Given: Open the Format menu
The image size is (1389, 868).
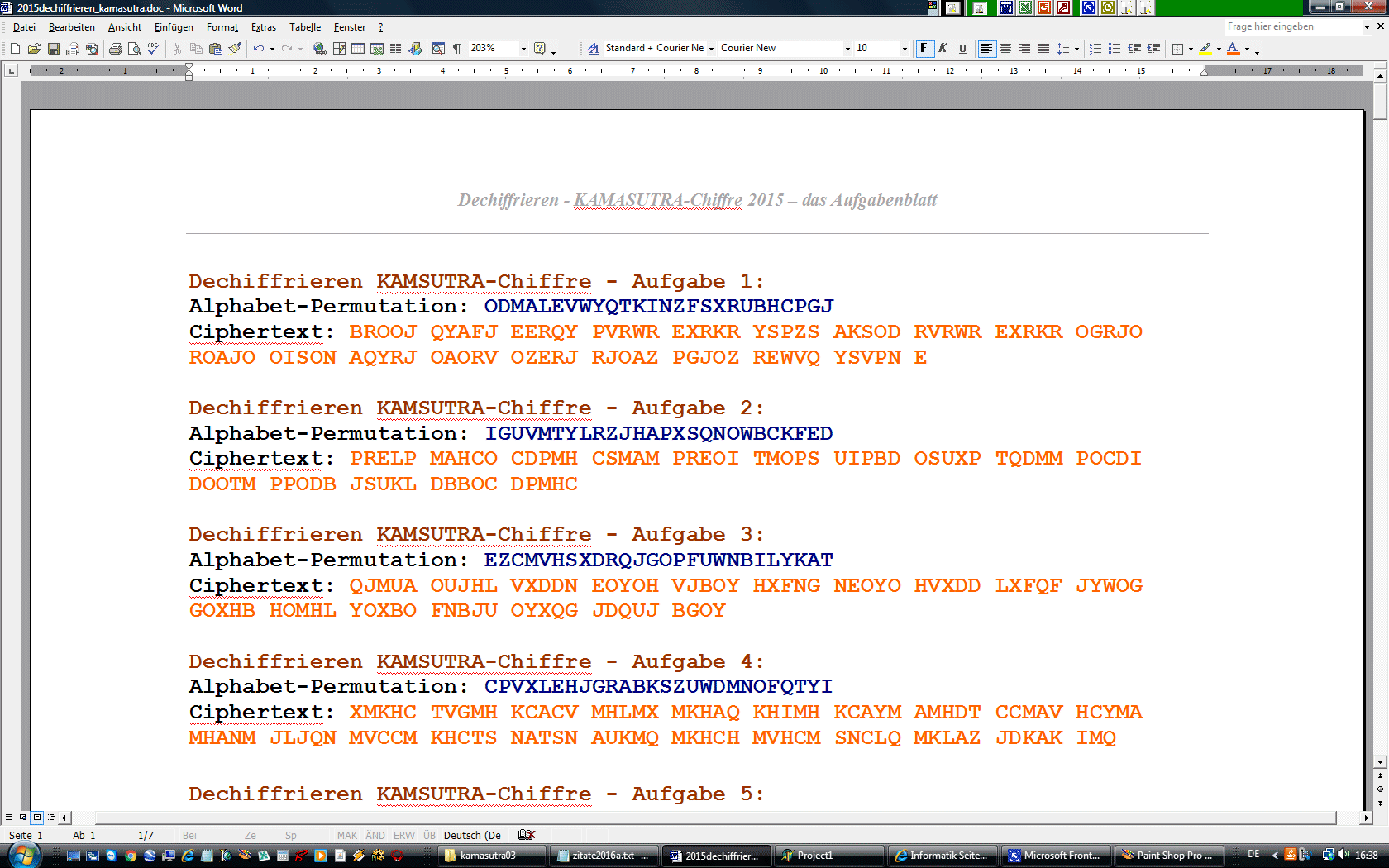Looking at the screenshot, I should (222, 27).
